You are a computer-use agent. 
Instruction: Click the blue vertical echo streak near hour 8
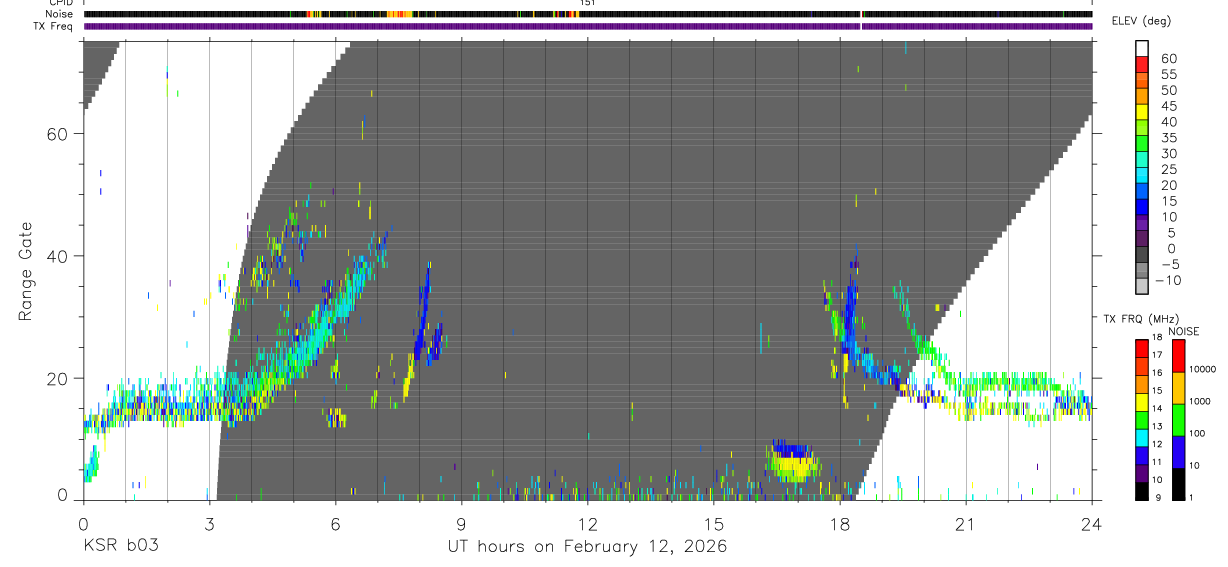coord(425,314)
